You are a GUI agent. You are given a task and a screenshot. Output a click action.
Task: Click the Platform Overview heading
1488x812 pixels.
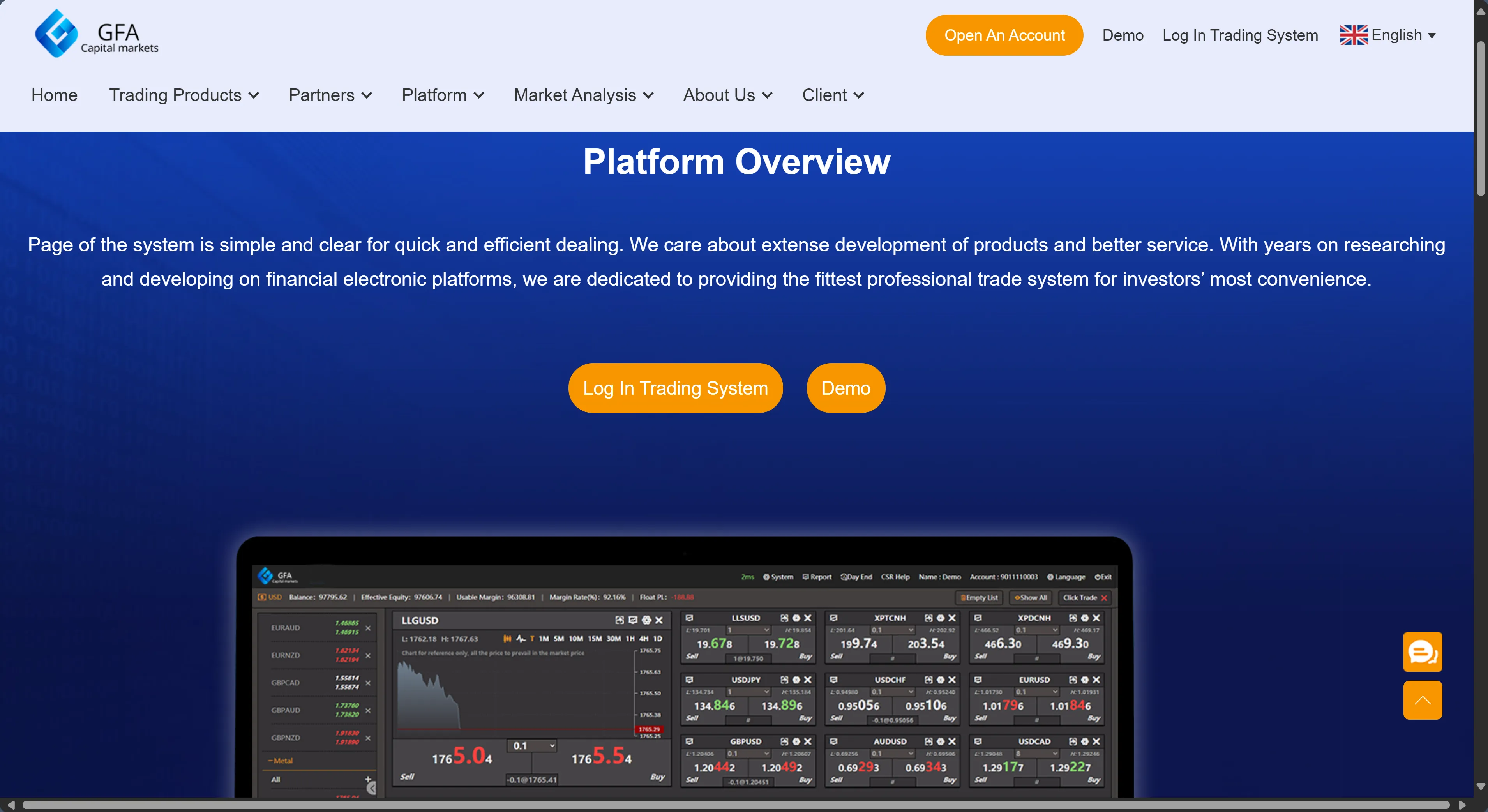[x=736, y=162]
